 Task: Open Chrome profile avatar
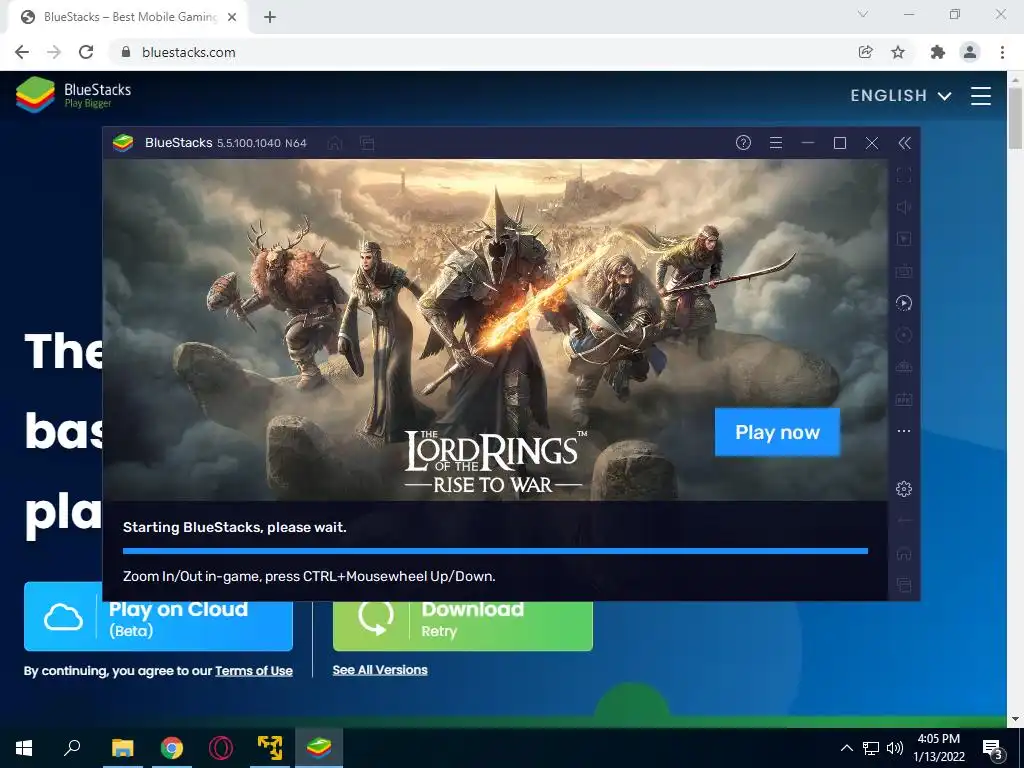(x=970, y=52)
